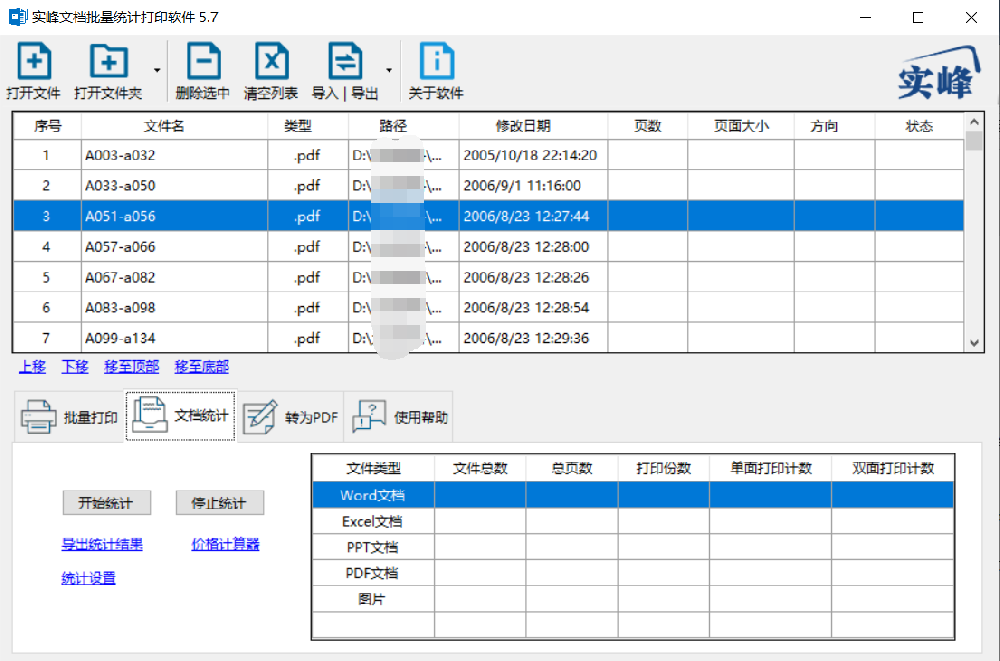Open the 使用帮助 tab
Image resolution: width=1000 pixels, height=661 pixels.
(399, 417)
